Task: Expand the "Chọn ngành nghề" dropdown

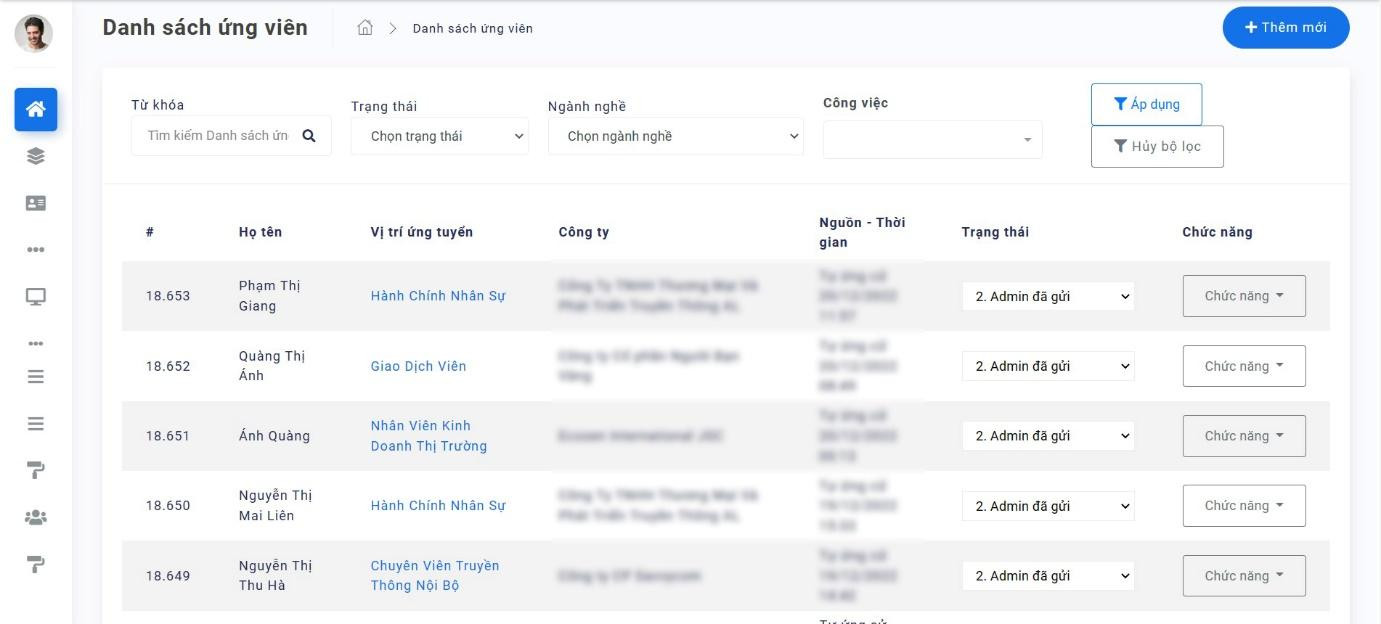Action: click(675, 136)
